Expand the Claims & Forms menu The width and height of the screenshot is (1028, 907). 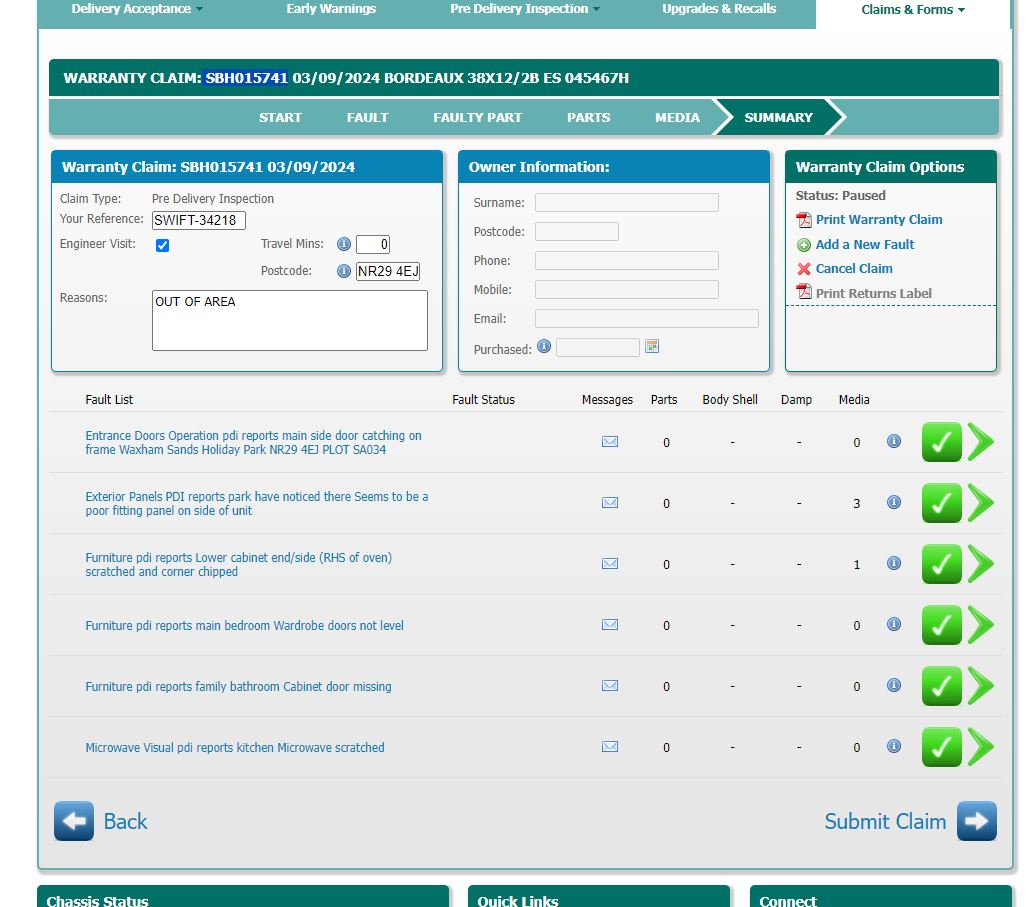[913, 10]
